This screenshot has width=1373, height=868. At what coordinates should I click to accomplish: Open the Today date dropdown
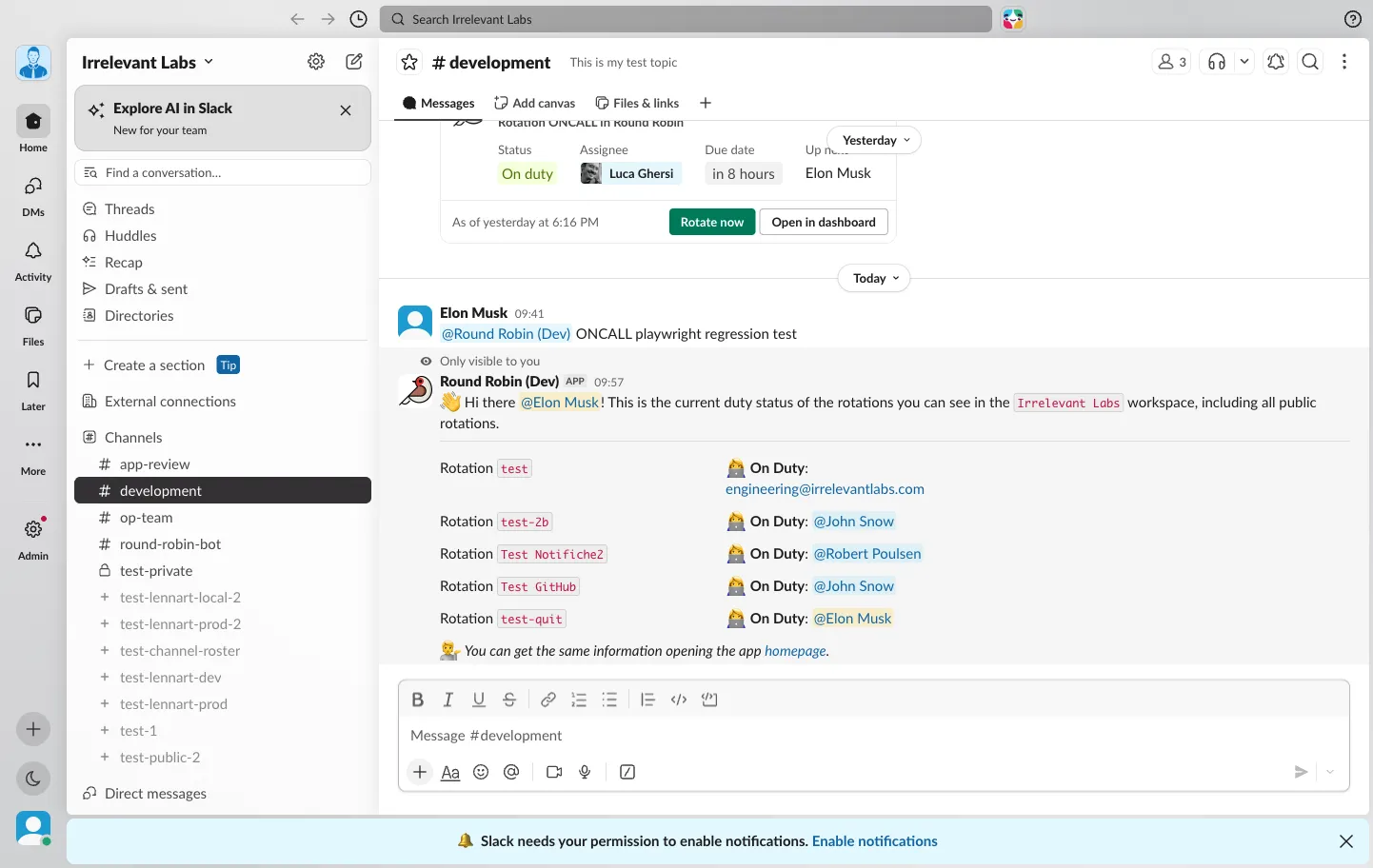[874, 278]
